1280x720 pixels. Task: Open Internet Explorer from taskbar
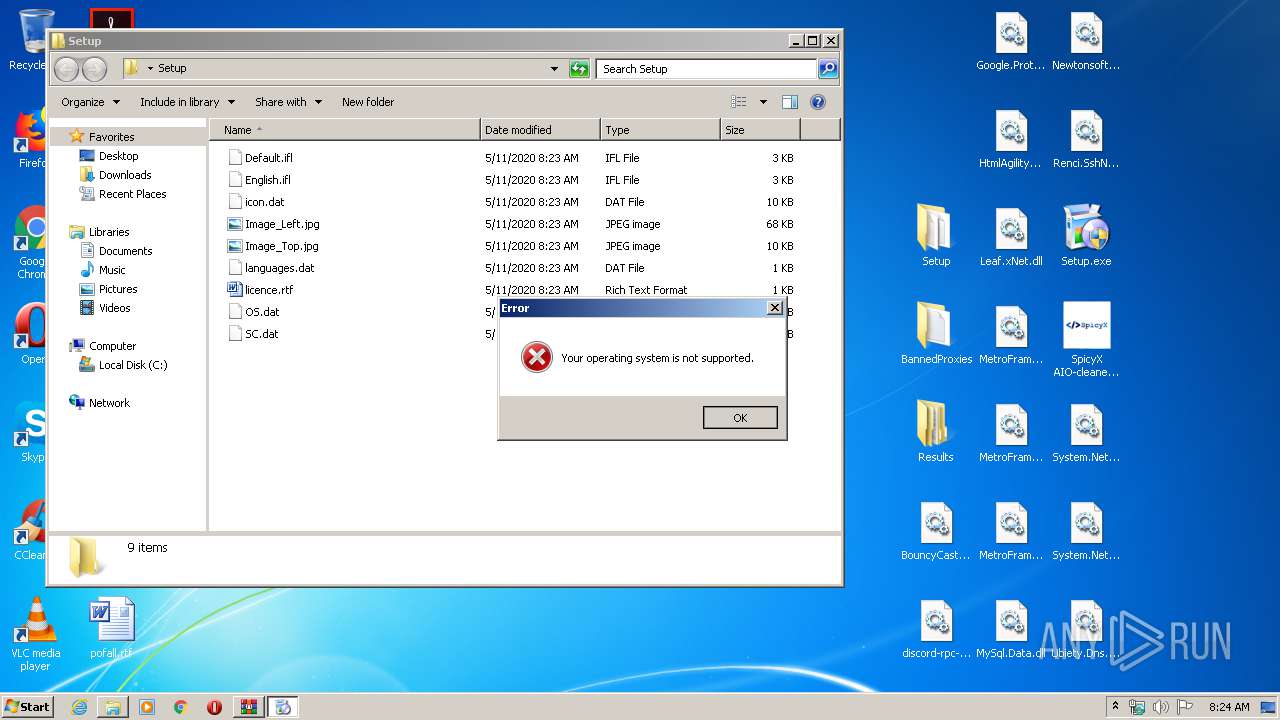[x=80, y=707]
